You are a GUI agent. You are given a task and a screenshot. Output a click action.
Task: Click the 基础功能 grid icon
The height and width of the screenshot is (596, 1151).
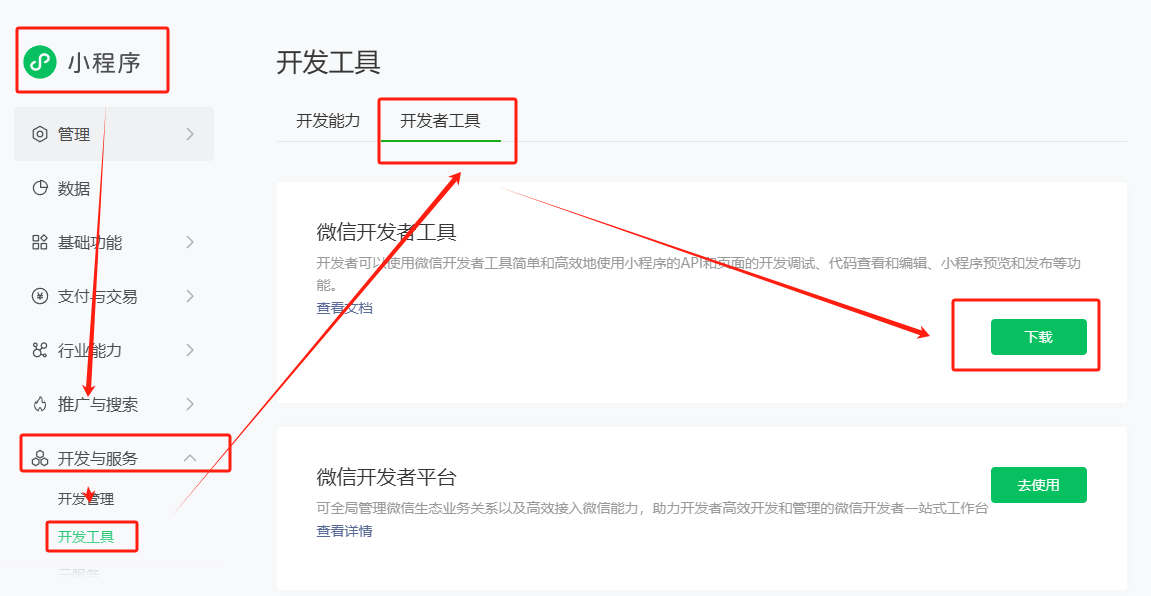click(40, 242)
